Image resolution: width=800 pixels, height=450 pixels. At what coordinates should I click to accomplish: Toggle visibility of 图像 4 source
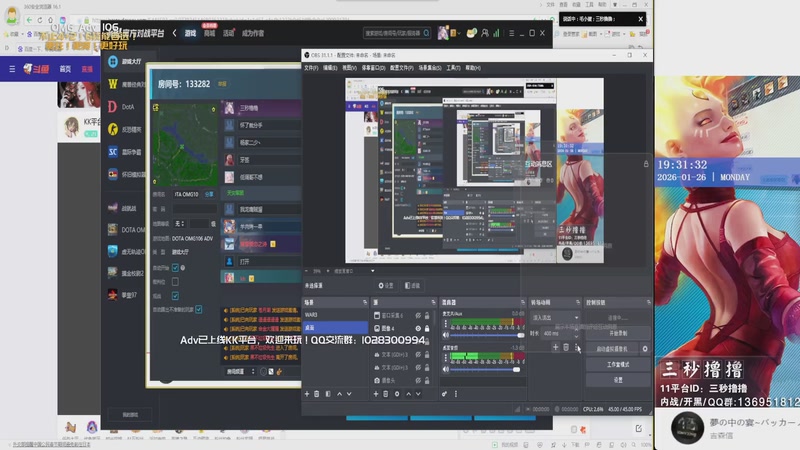click(x=418, y=329)
